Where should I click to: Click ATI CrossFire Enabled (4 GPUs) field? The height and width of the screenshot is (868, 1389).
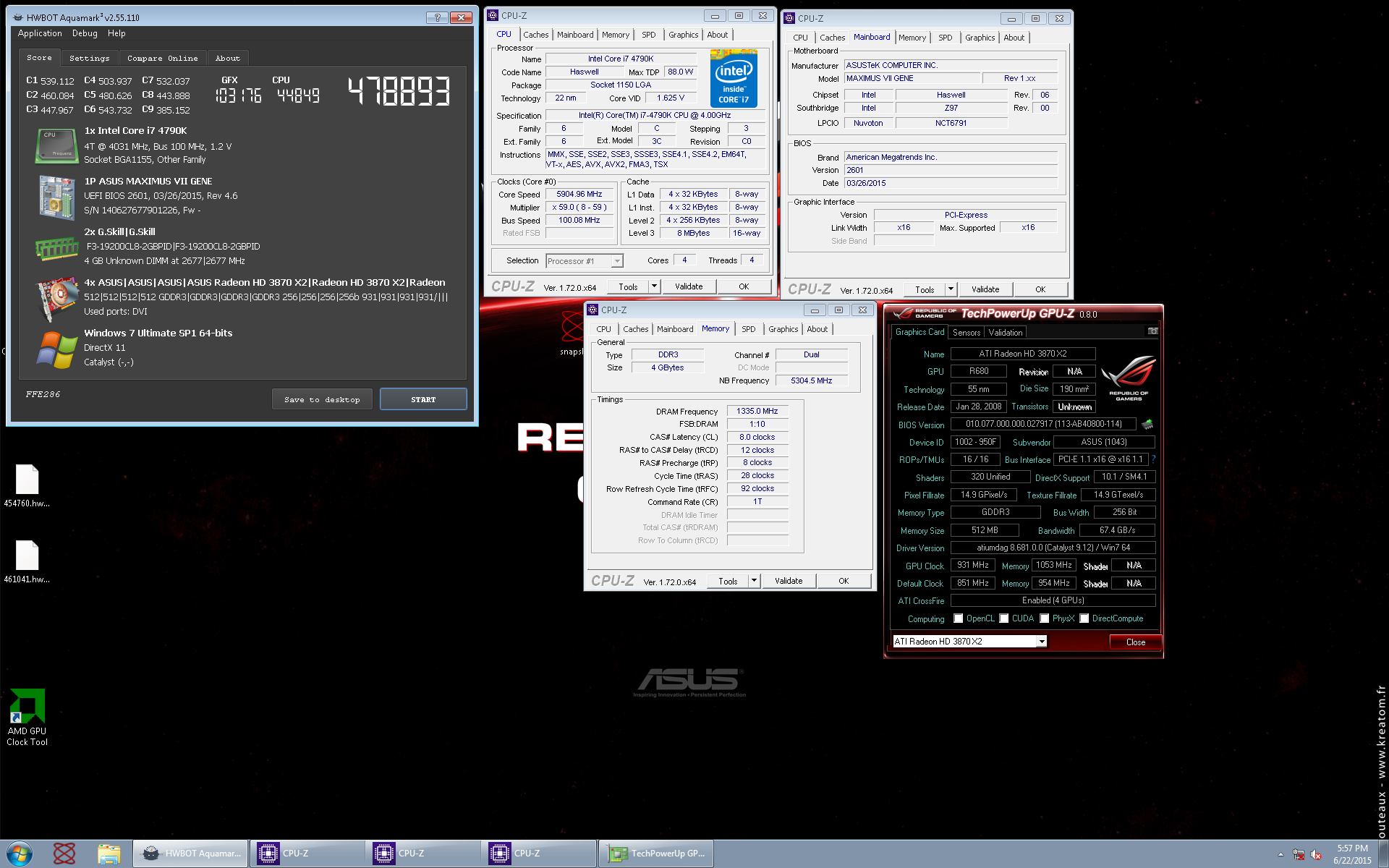pos(1053,600)
